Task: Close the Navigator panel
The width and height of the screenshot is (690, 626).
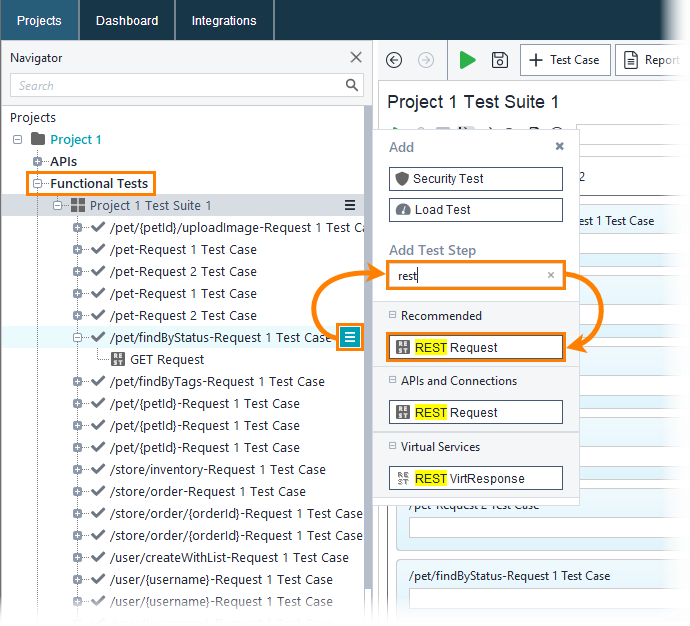Action: tap(356, 57)
